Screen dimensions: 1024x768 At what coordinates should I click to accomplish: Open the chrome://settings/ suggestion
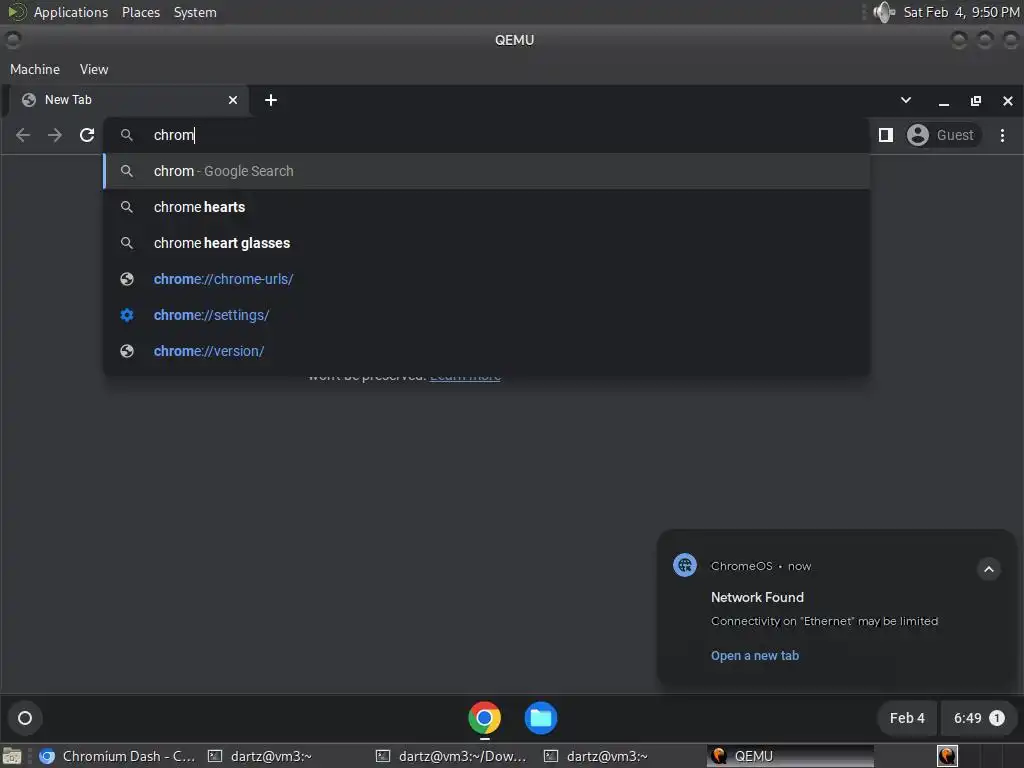tap(487, 315)
